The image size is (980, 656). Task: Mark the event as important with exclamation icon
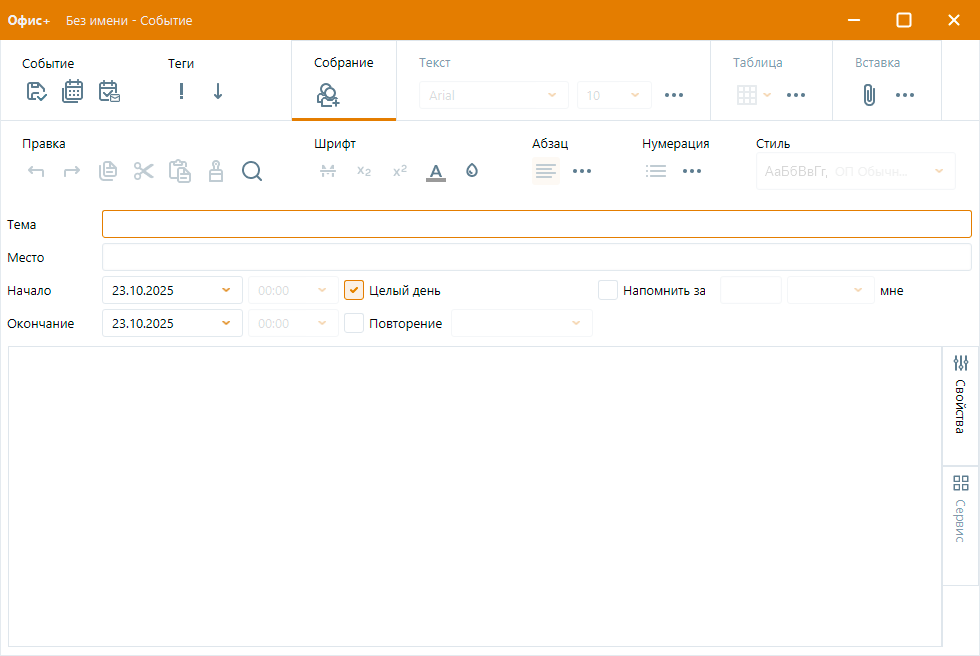click(x=181, y=91)
